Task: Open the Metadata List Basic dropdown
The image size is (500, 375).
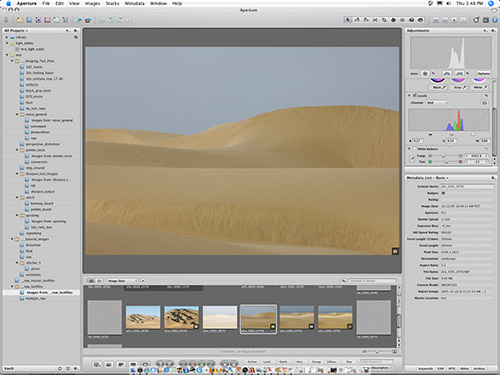Action: (428, 178)
